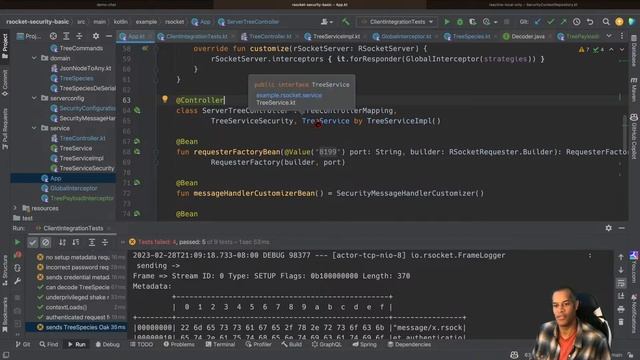Screen dimensions: 640x360
Task: Open ClientIntegrationTests run configuration dropdown
Action: (x=397, y=22)
